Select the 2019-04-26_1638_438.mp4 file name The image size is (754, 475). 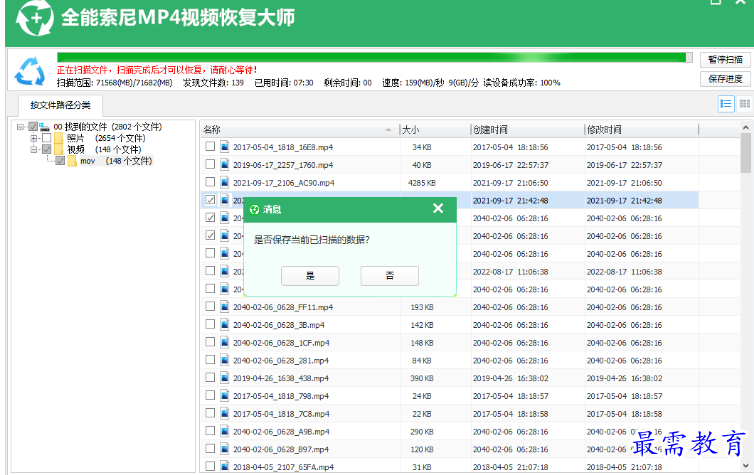pos(281,378)
